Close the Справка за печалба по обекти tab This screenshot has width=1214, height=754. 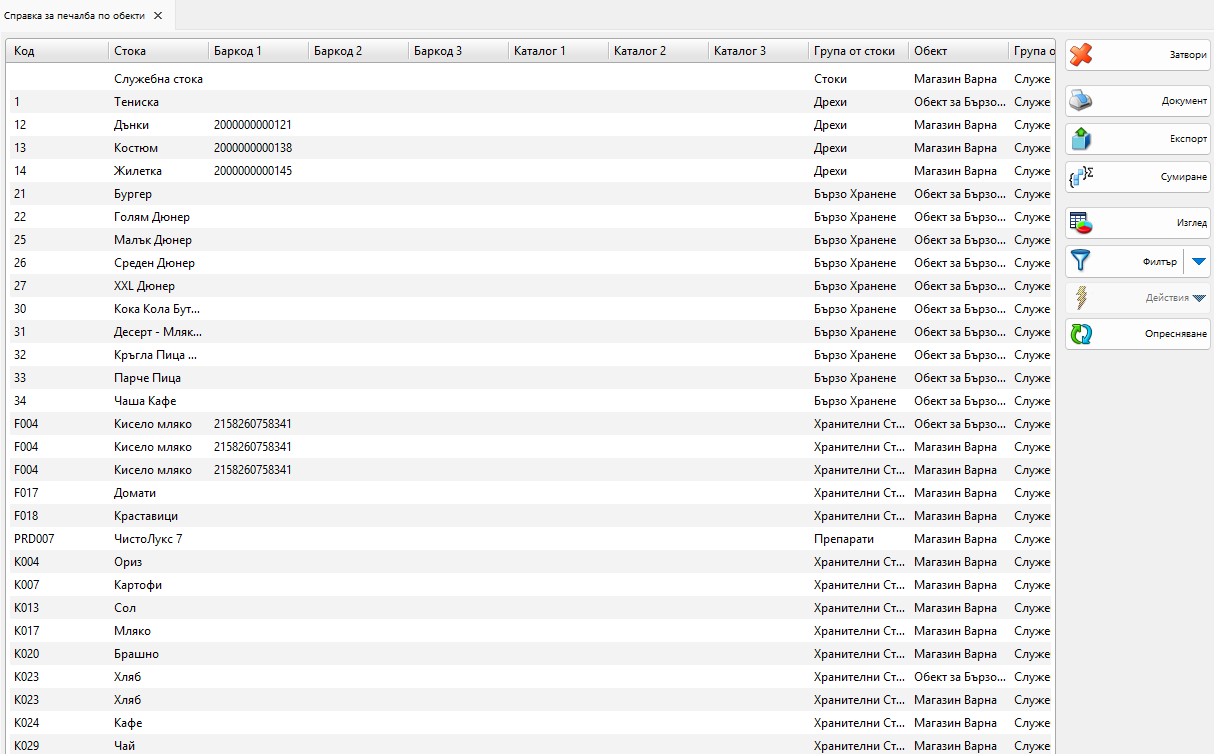coord(158,16)
